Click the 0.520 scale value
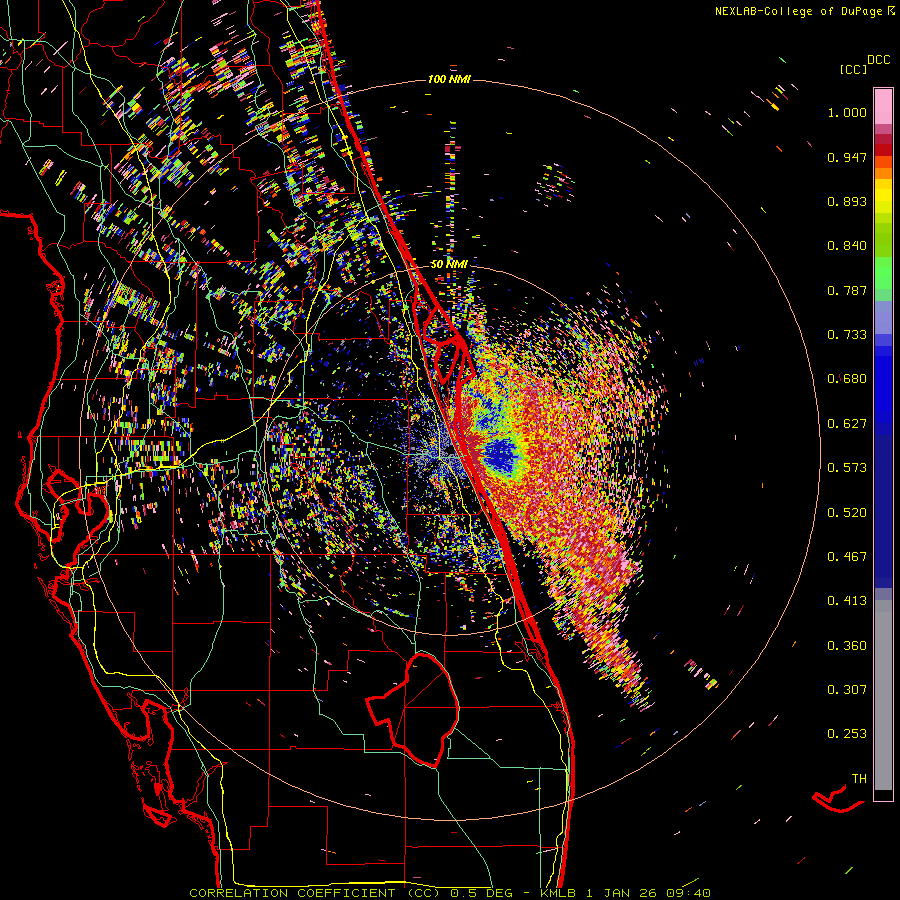Screen dimensions: 900x900 pos(847,513)
